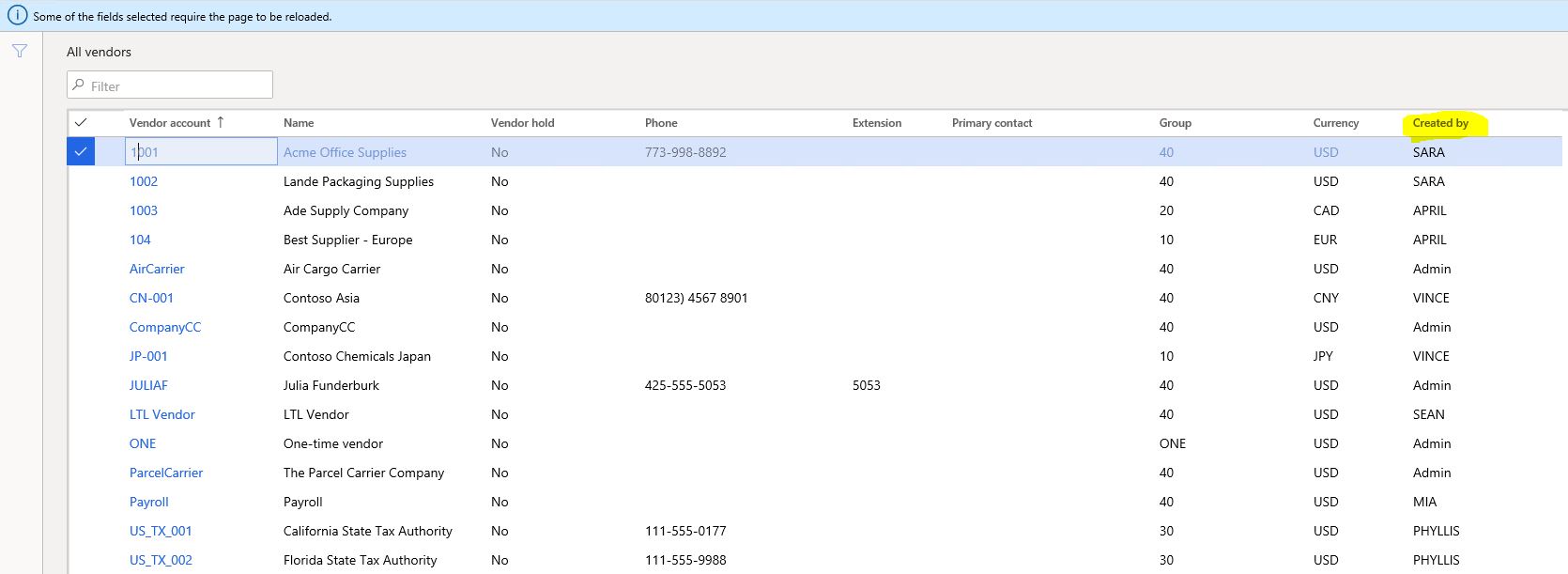Click the Acme Office Supplies name
This screenshot has width=1568, height=574.
(345, 152)
